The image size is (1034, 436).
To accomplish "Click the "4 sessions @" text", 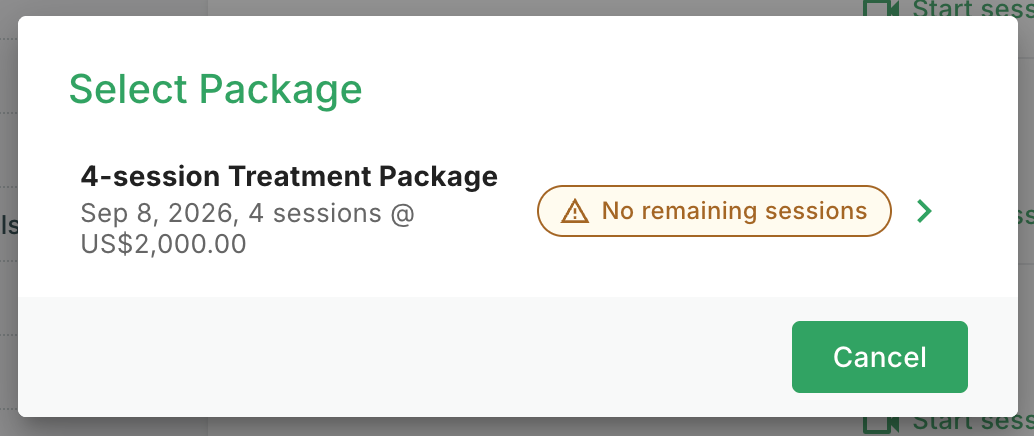I will coord(332,214).
